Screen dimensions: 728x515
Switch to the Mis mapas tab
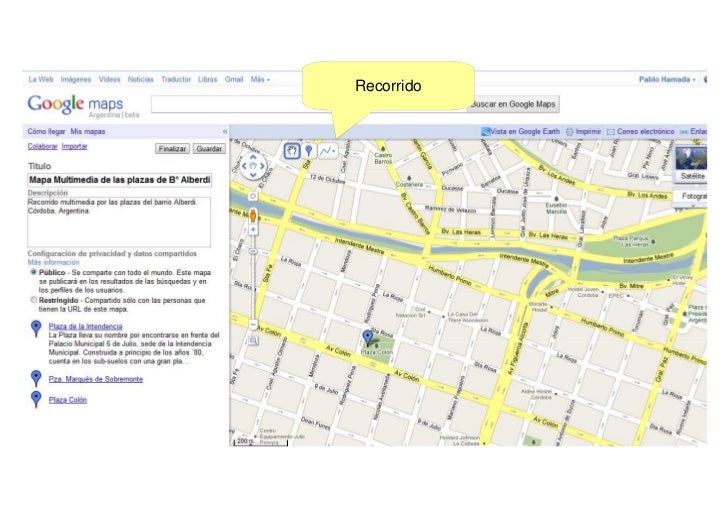(x=88, y=131)
